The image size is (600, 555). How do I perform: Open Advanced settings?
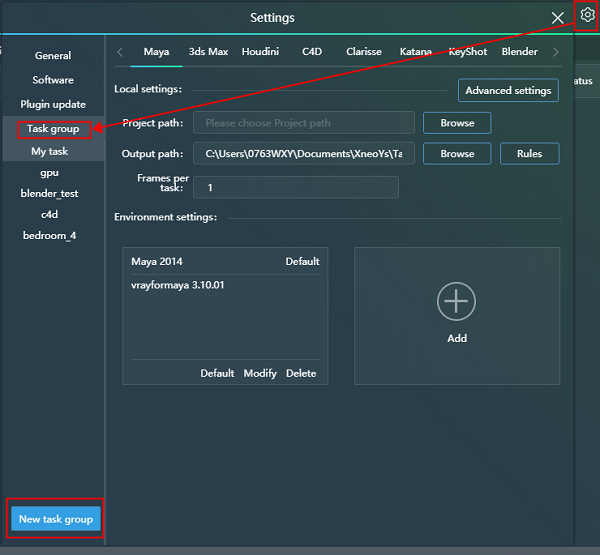pyautogui.click(x=508, y=91)
